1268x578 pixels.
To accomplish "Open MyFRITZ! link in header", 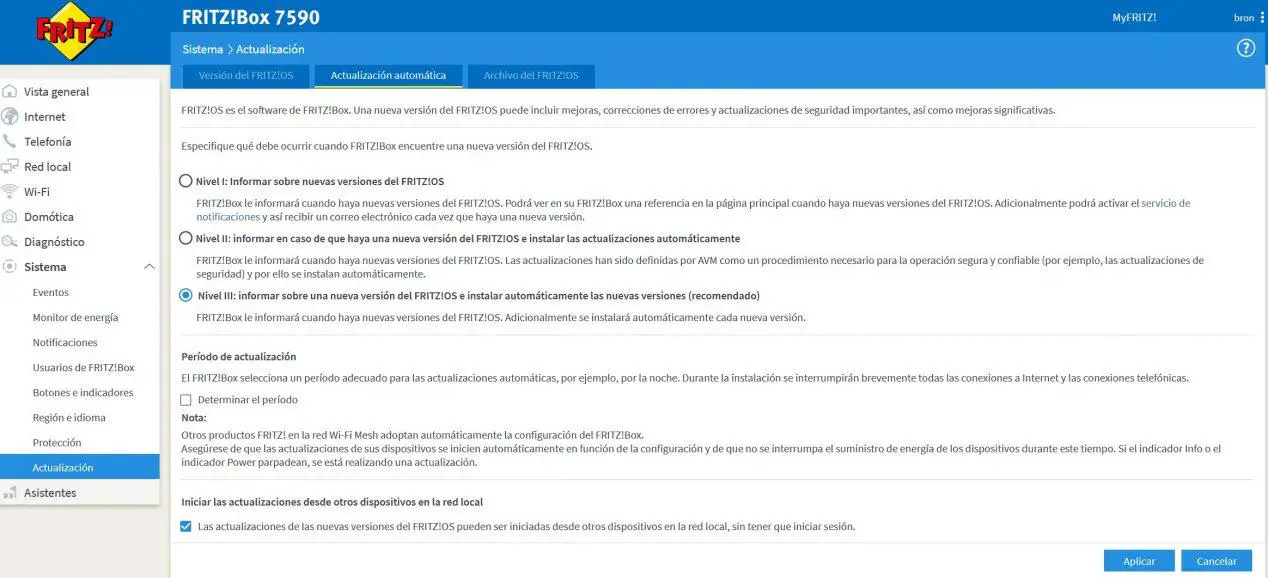I will tap(1134, 17).
